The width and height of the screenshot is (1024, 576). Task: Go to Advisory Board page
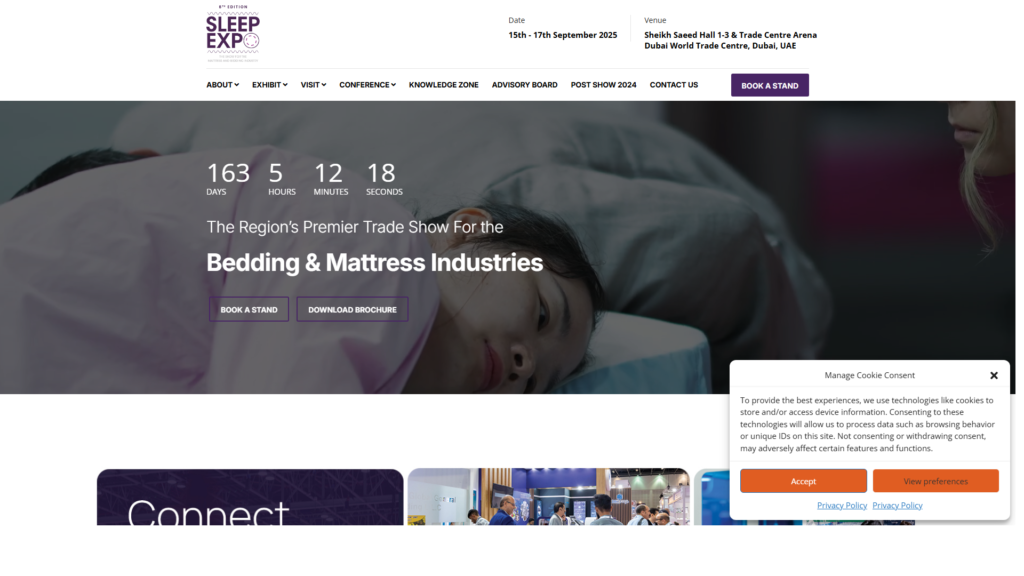[x=524, y=85]
